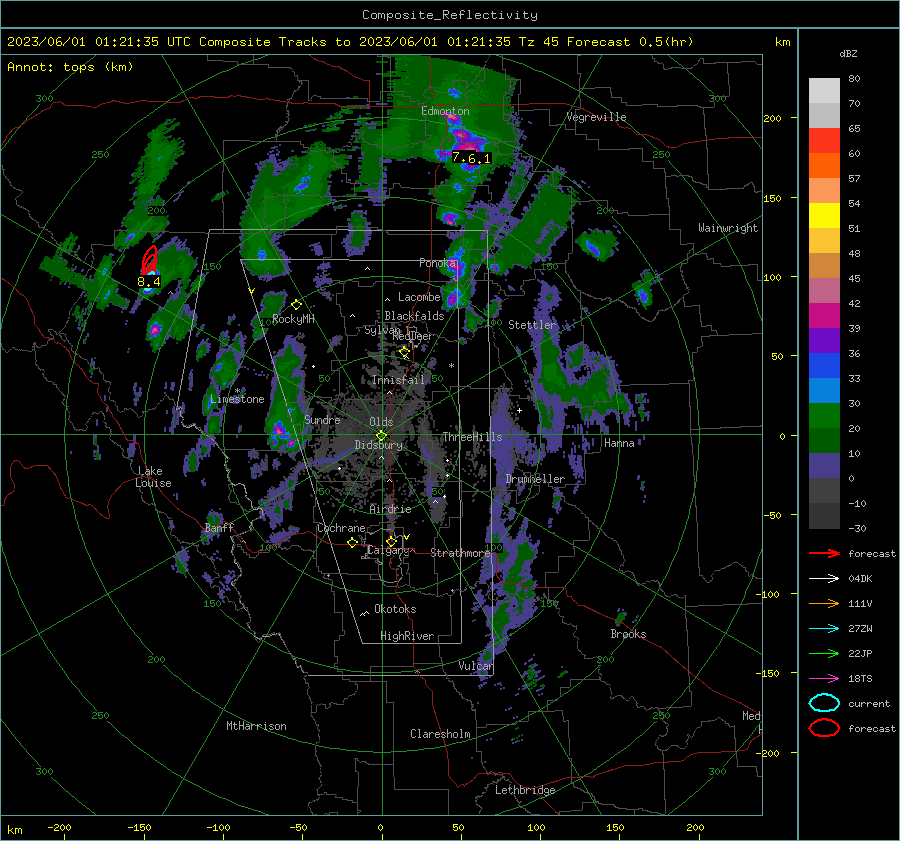Click the Lacombe city label
The width and height of the screenshot is (900, 841).
click(420, 297)
